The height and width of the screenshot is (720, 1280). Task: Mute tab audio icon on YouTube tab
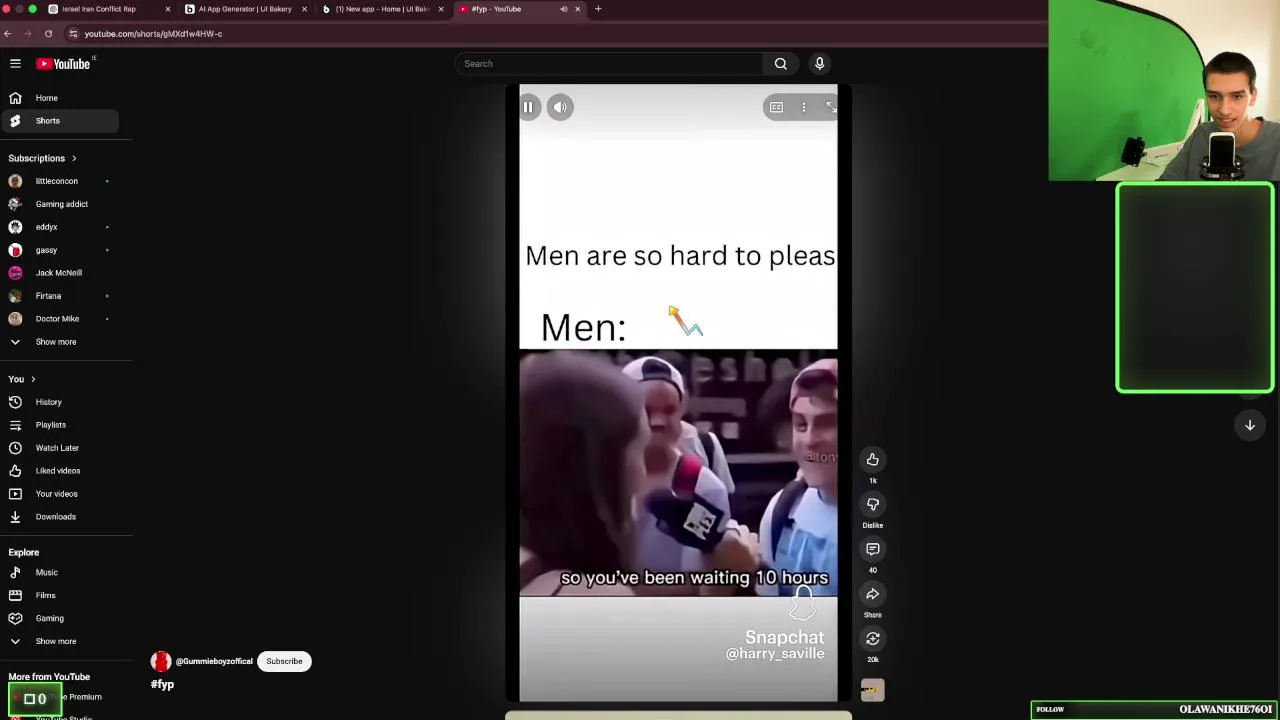pos(563,9)
